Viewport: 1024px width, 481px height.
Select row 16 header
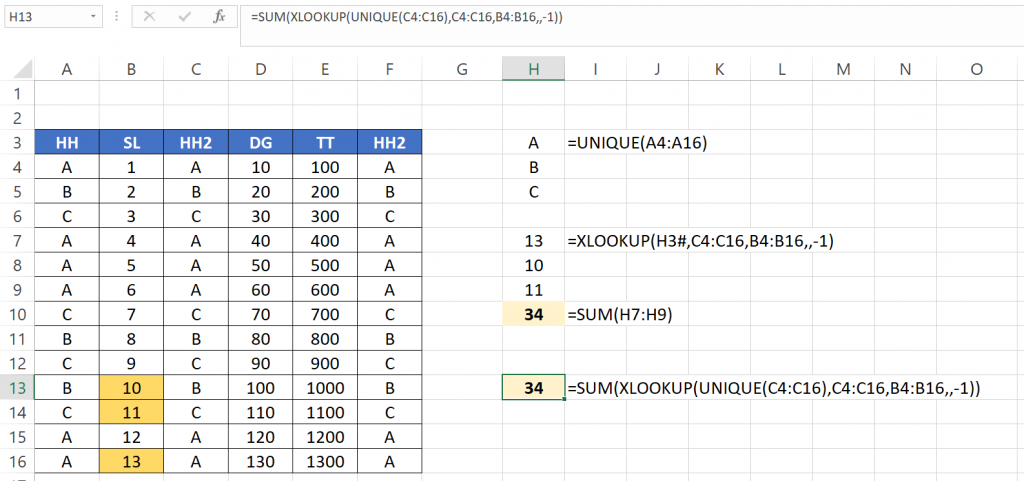click(17, 461)
